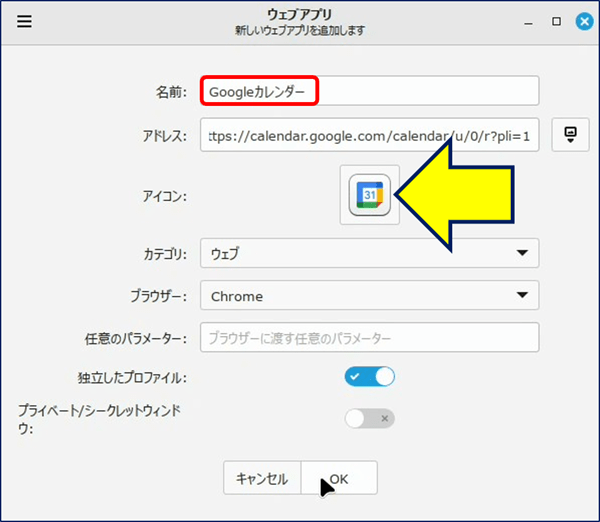Open the hamburger menu
The height and width of the screenshot is (522, 600).
pyautogui.click(x=24, y=21)
